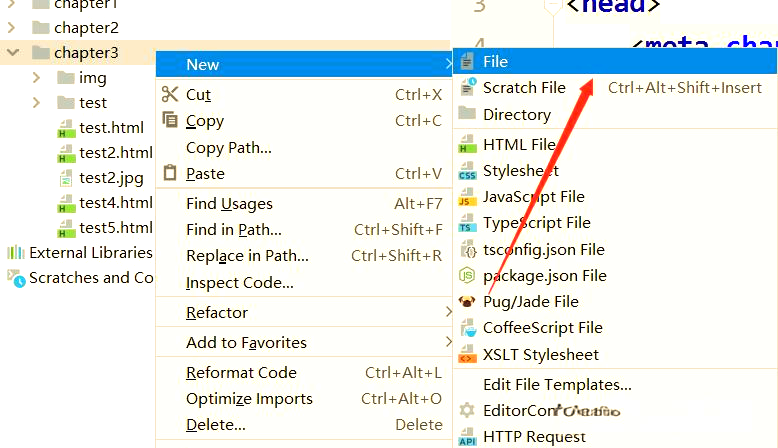The width and height of the screenshot is (778, 448).
Task: Select Edit File Templates... entry
Action: coord(615,384)
